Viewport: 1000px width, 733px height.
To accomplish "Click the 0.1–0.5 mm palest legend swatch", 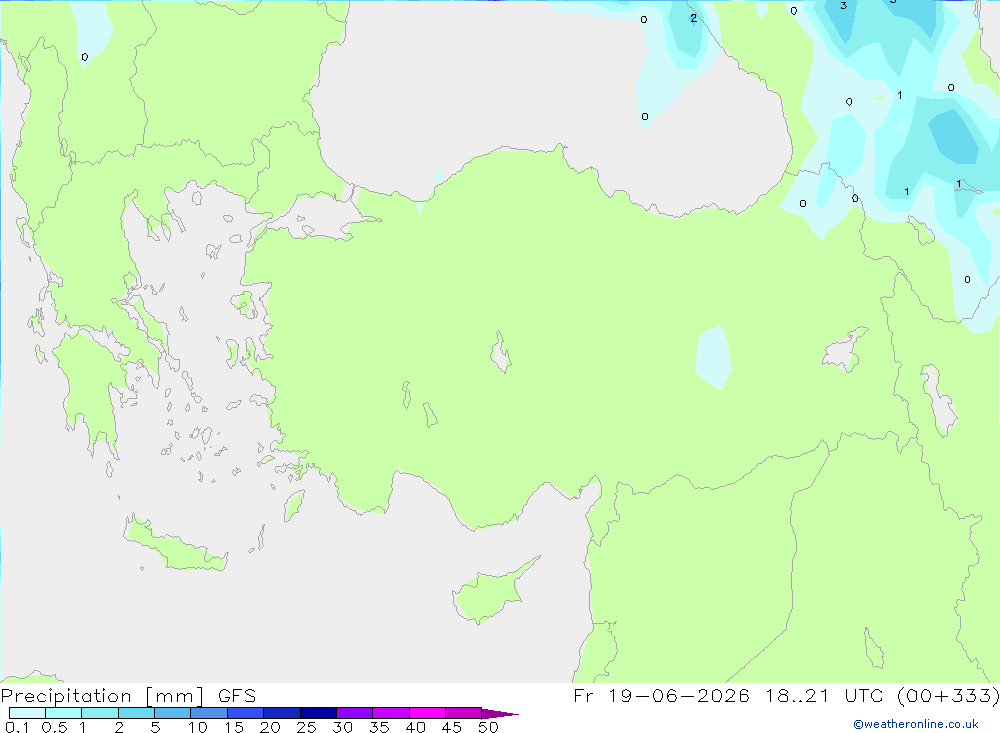I will click(x=27, y=713).
